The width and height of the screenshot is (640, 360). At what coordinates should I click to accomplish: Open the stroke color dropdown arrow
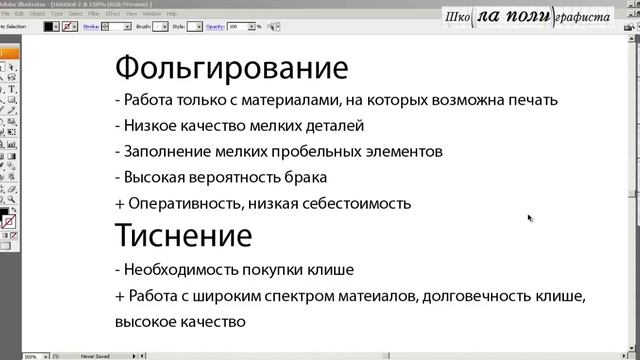coord(75,27)
